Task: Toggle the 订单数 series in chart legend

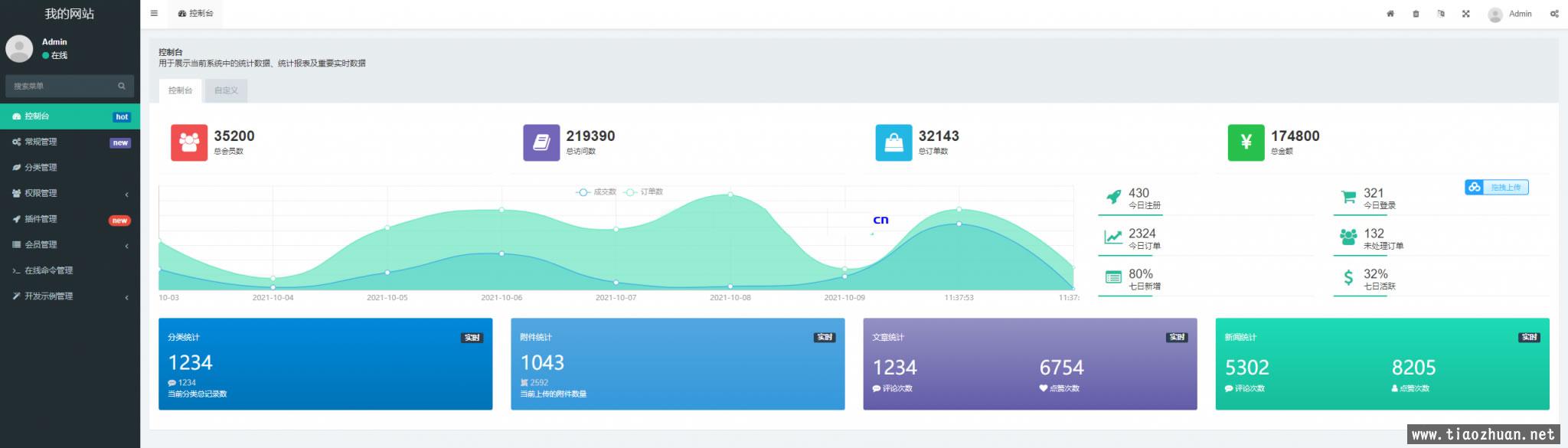Action: coord(644,192)
